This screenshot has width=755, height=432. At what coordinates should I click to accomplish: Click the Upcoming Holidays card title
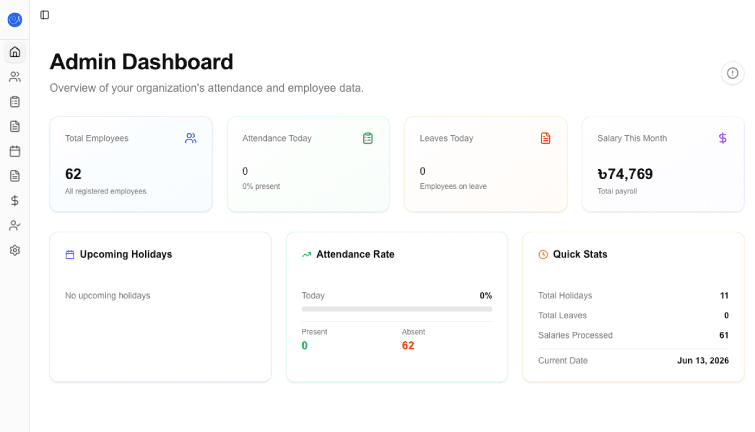tap(126, 254)
